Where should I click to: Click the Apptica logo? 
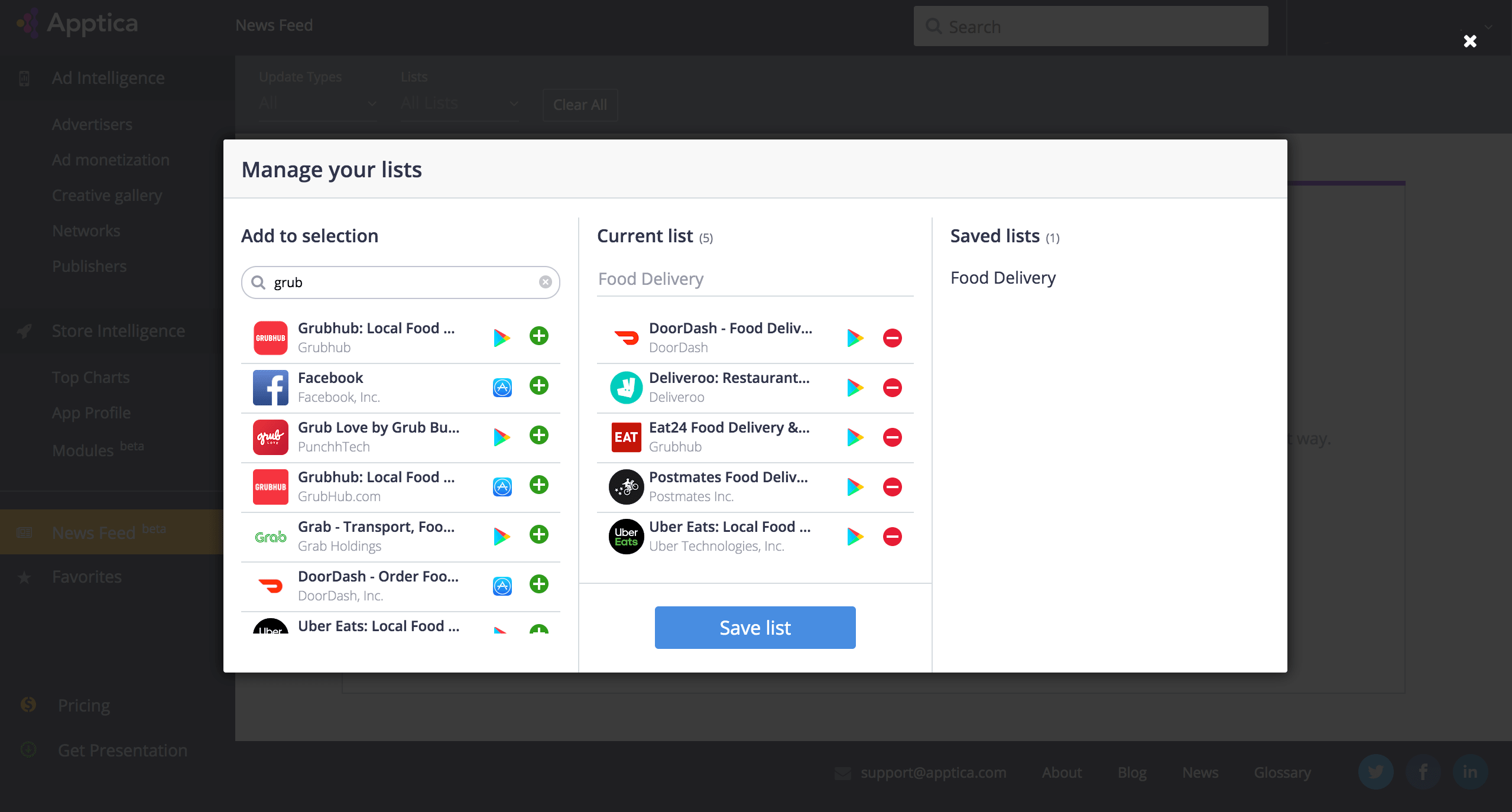click(x=77, y=24)
